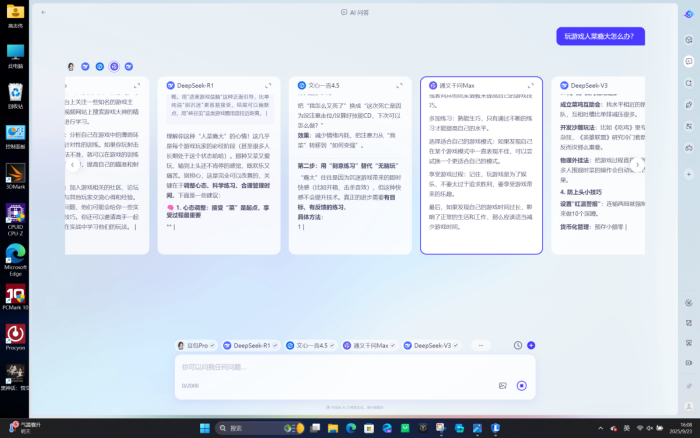Expand the DeepSeek-R1 answer card

(268, 86)
